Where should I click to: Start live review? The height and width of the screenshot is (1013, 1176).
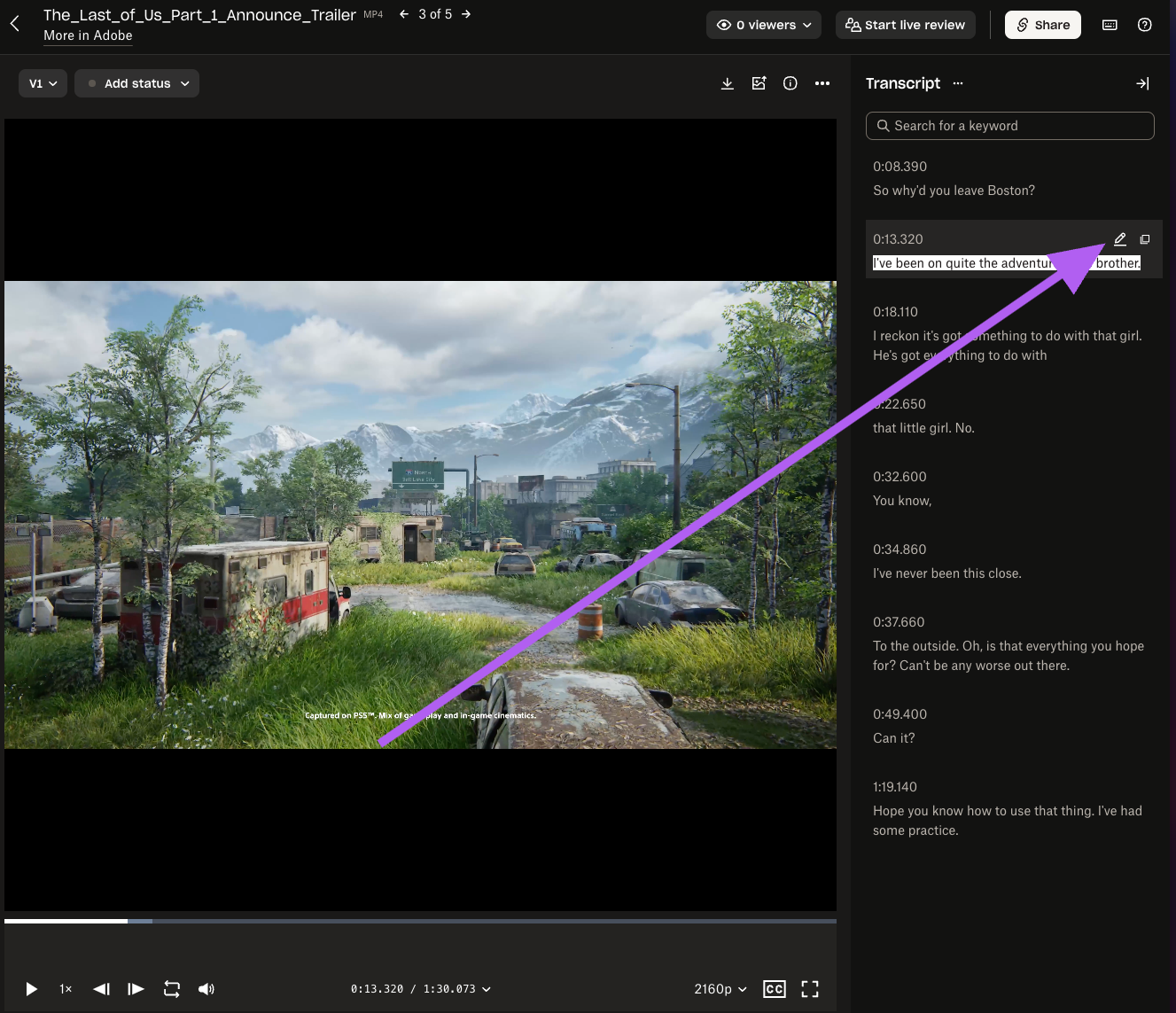point(905,25)
